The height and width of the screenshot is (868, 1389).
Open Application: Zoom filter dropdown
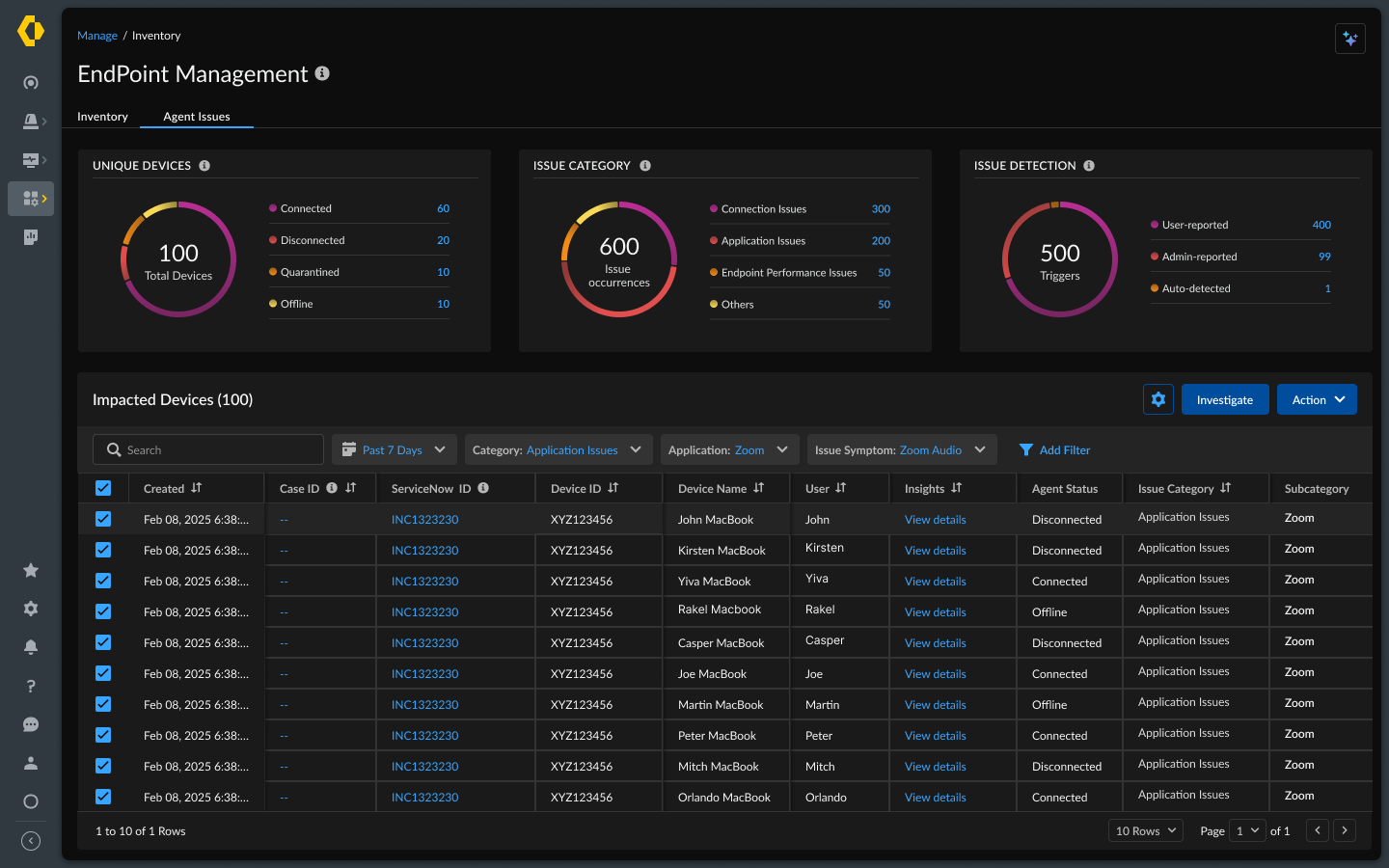tap(729, 449)
